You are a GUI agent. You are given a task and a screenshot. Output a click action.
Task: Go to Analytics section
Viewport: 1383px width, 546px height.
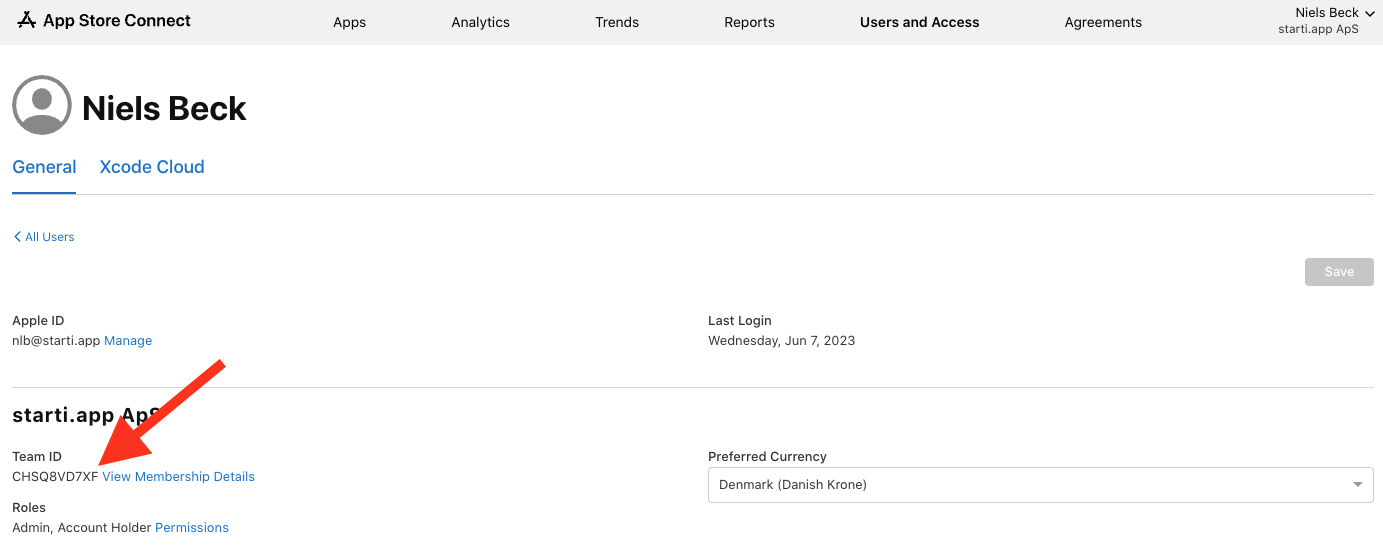click(x=480, y=22)
